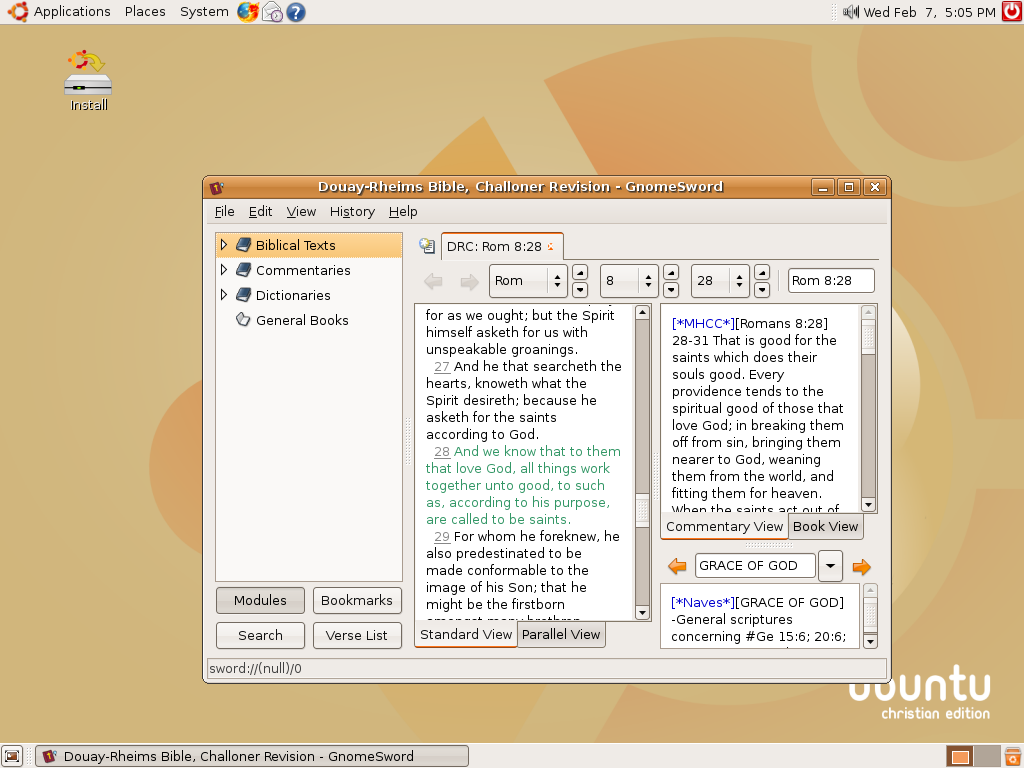1024x768 pixels.
Task: Click the Rom 8:28 reference entry field
Action: pyautogui.click(x=831, y=281)
